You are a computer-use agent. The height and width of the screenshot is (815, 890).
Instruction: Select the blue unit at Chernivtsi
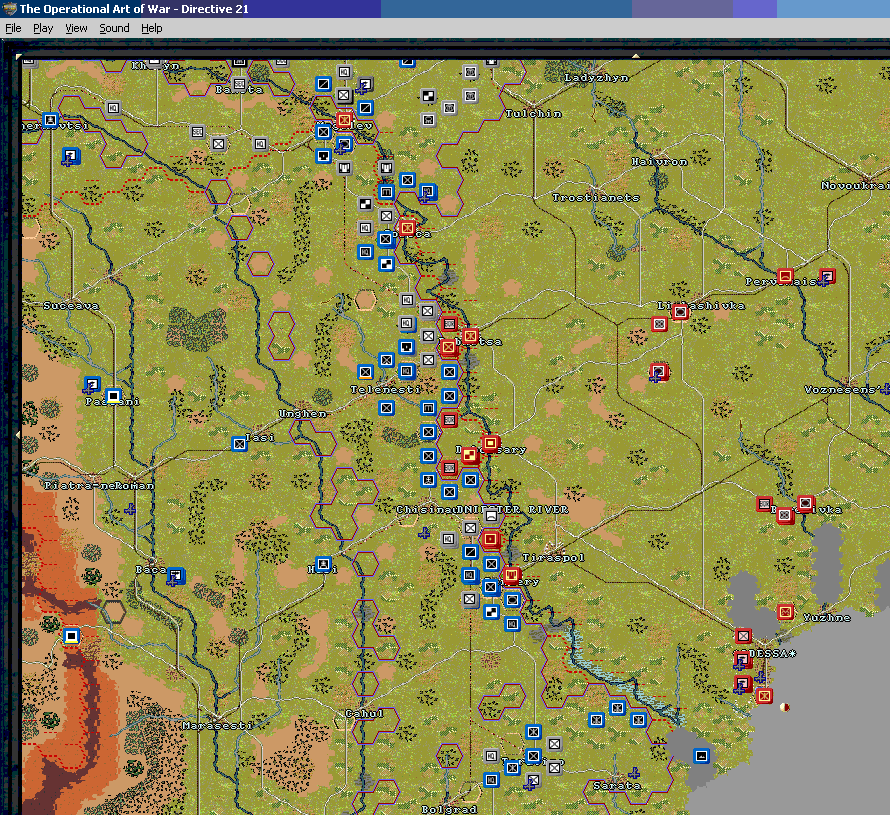point(51,120)
